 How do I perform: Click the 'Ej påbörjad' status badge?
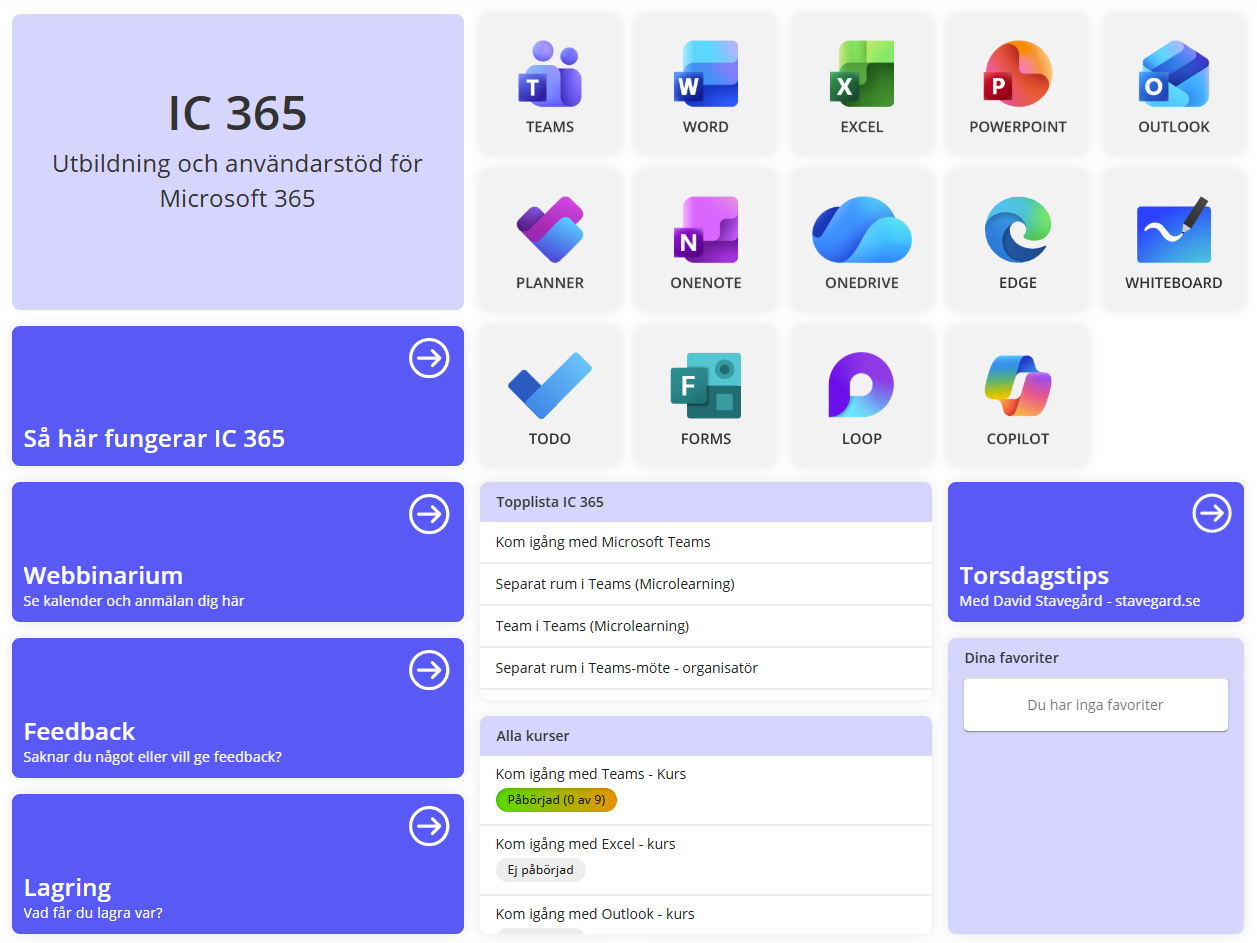(541, 870)
